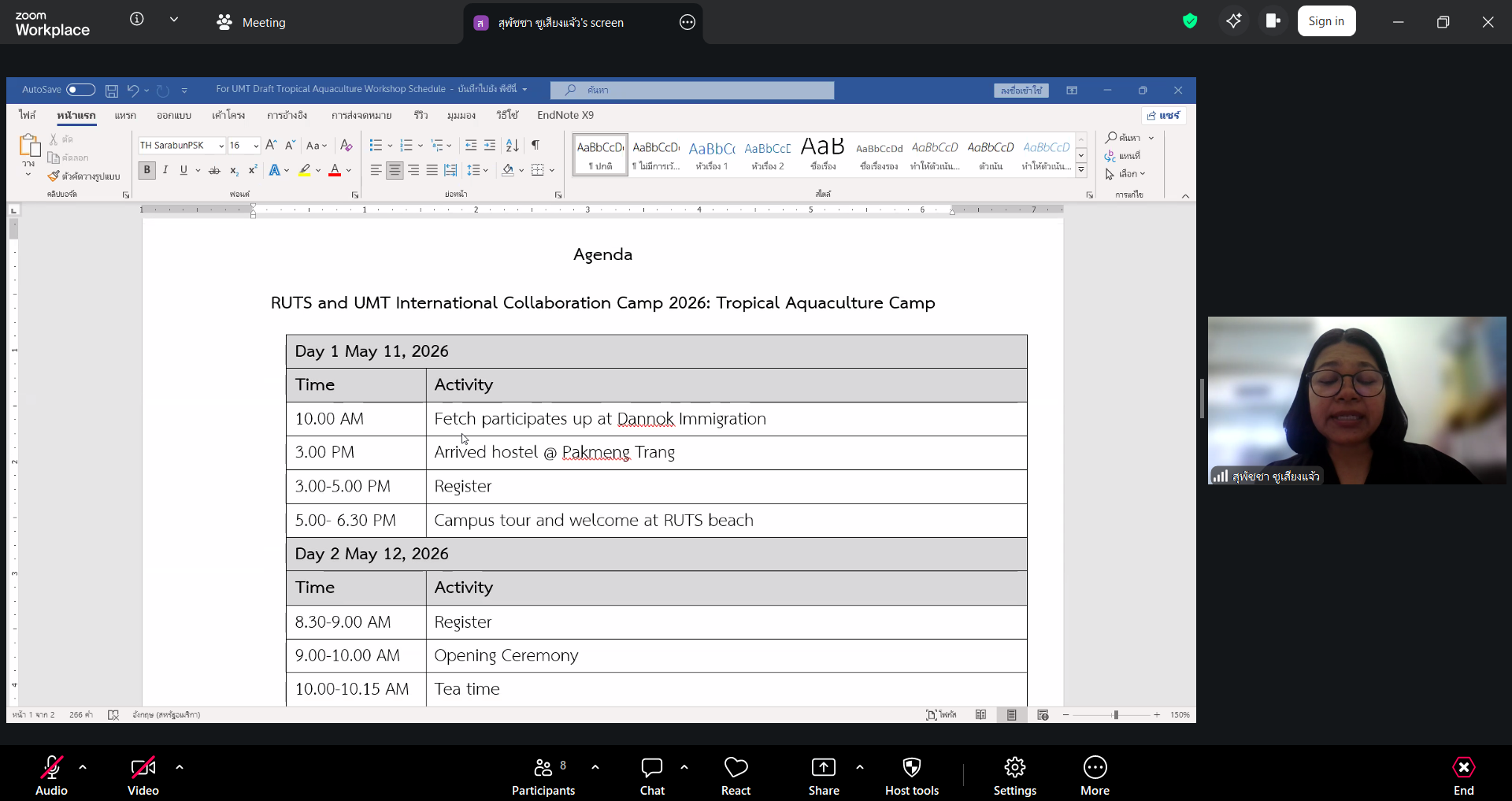Open the Meeting tab
Viewport: 1512px width, 801px height.
[x=252, y=23]
